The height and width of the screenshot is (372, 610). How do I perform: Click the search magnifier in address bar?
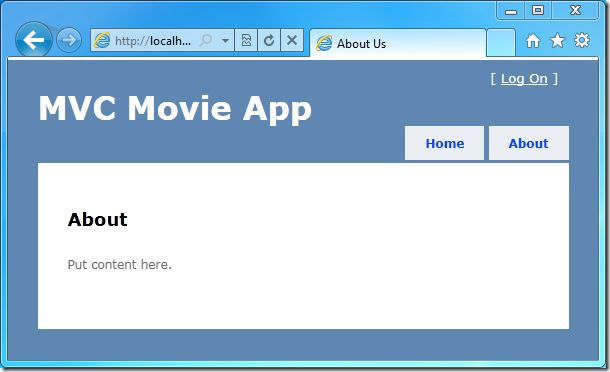206,40
